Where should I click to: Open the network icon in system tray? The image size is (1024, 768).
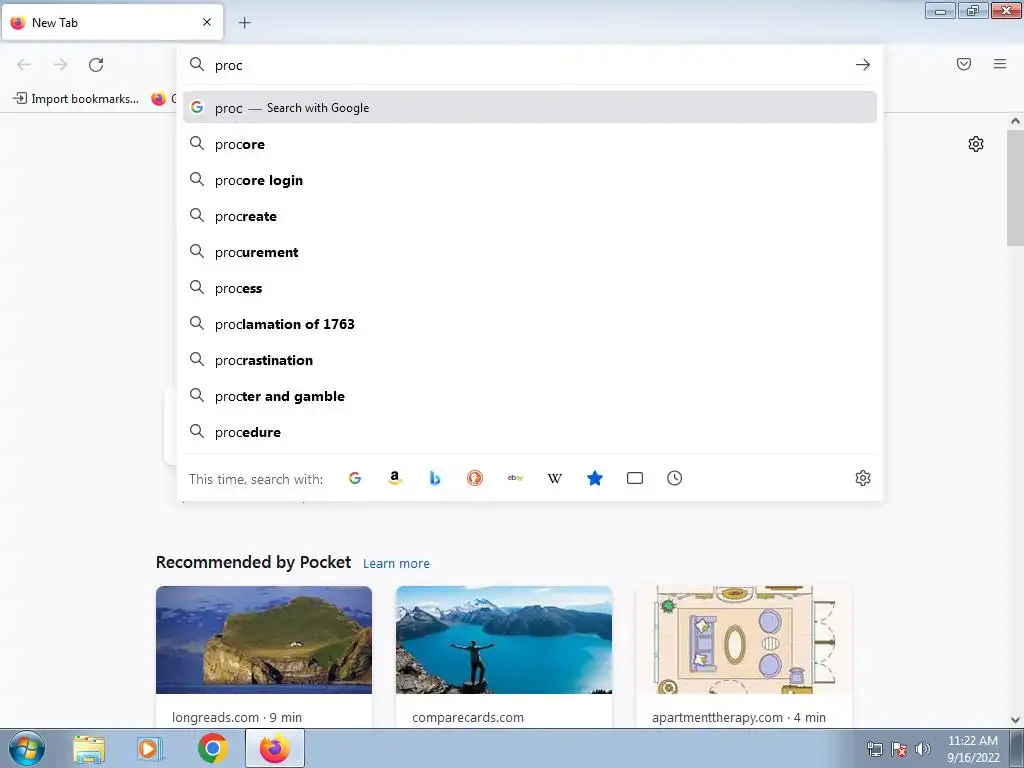[874, 749]
